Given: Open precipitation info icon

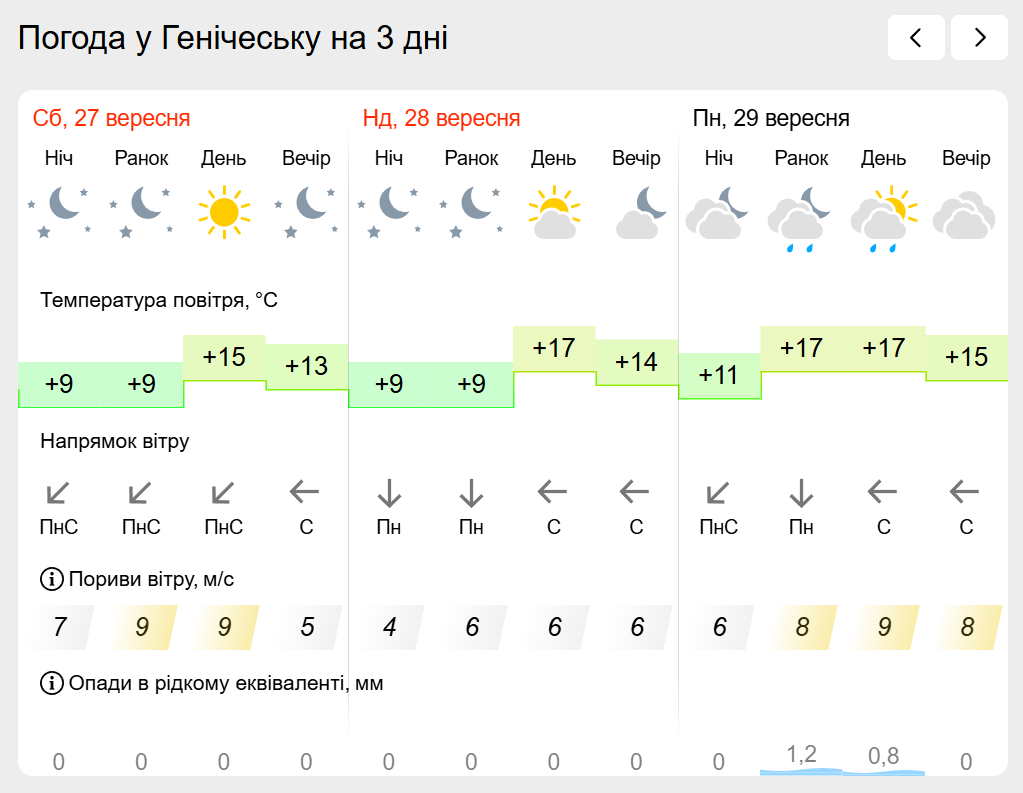Looking at the screenshot, I should pyautogui.click(x=52, y=683).
